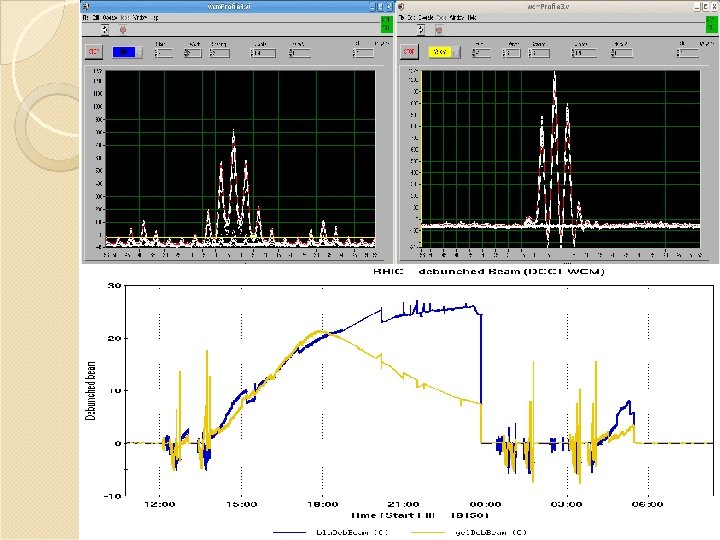Click the run arrow icon in left window toolbar
The width and height of the screenshot is (720, 540).
click(x=105, y=30)
